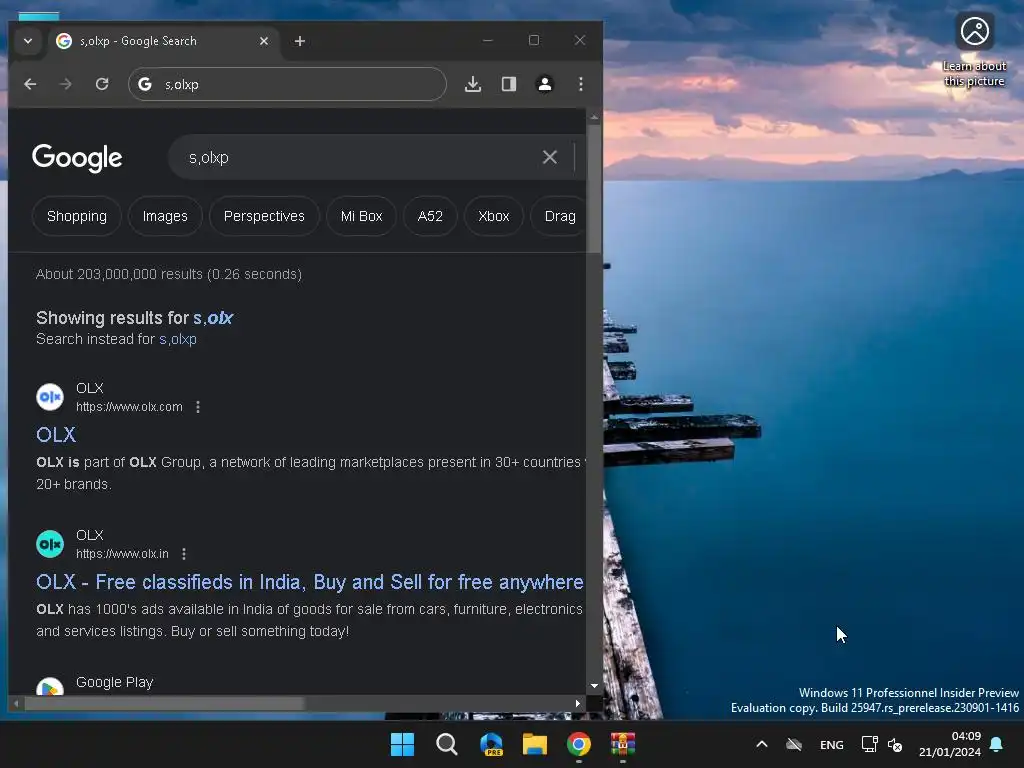Viewport: 1024px width, 768px height.
Task: Click the scroll left arrow
Action: coord(16,703)
